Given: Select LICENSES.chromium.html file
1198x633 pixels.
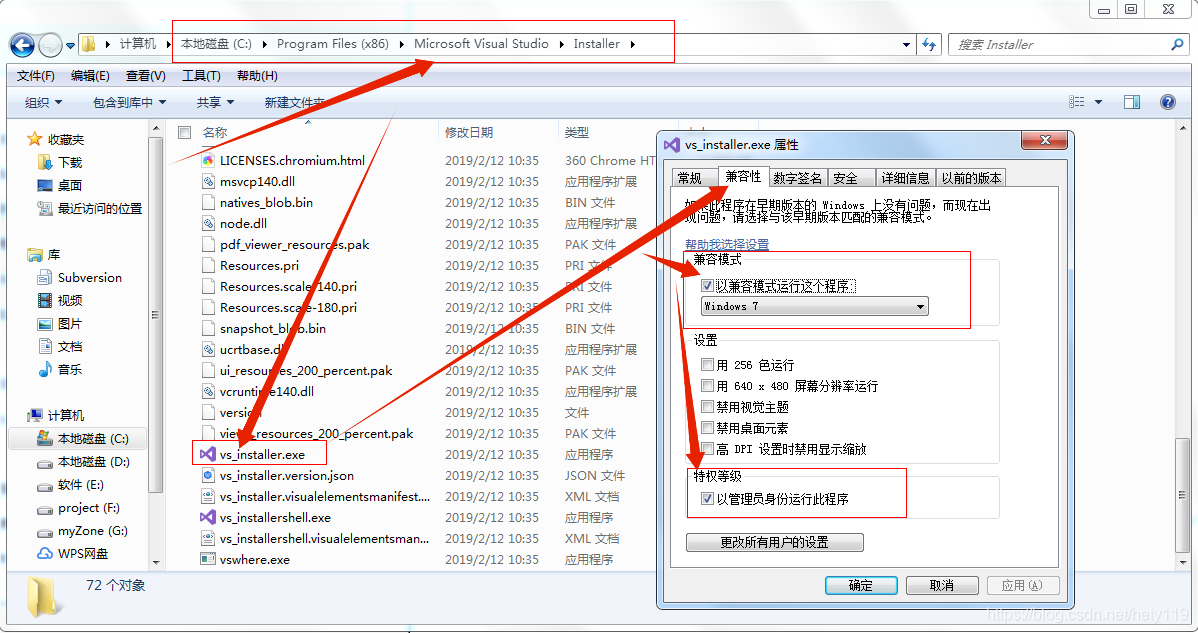Looking at the screenshot, I should click(292, 160).
